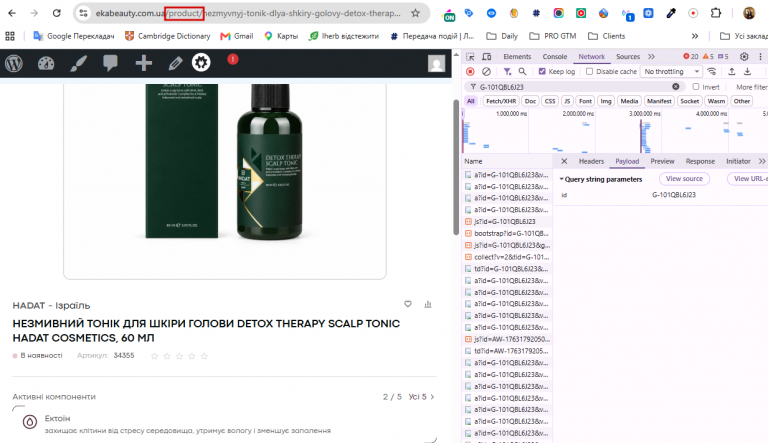Expand hidden bookmarks chevron
This screenshot has height=443, width=768.
point(695,36)
